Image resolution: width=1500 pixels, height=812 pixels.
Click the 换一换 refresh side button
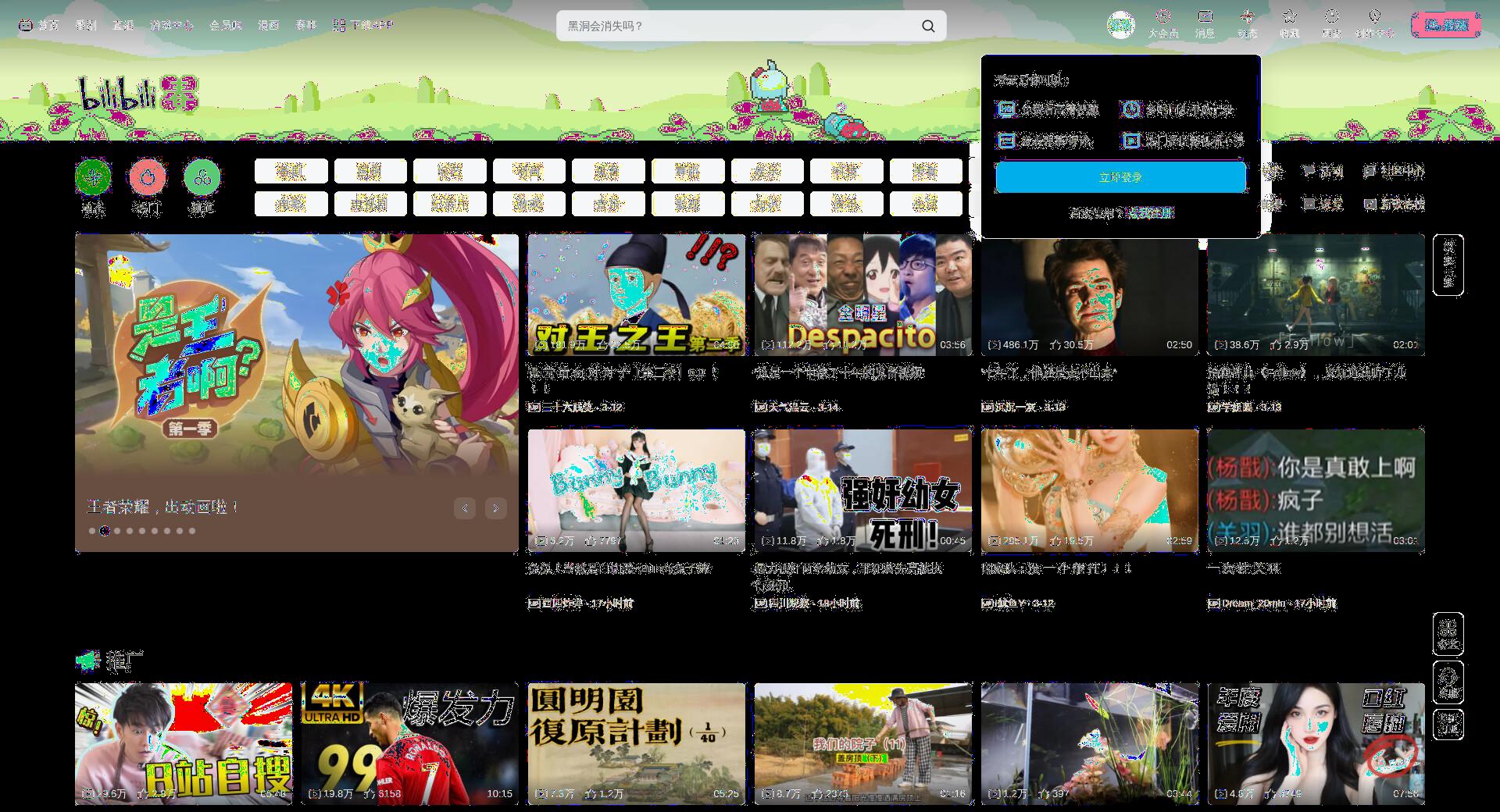(x=1448, y=265)
